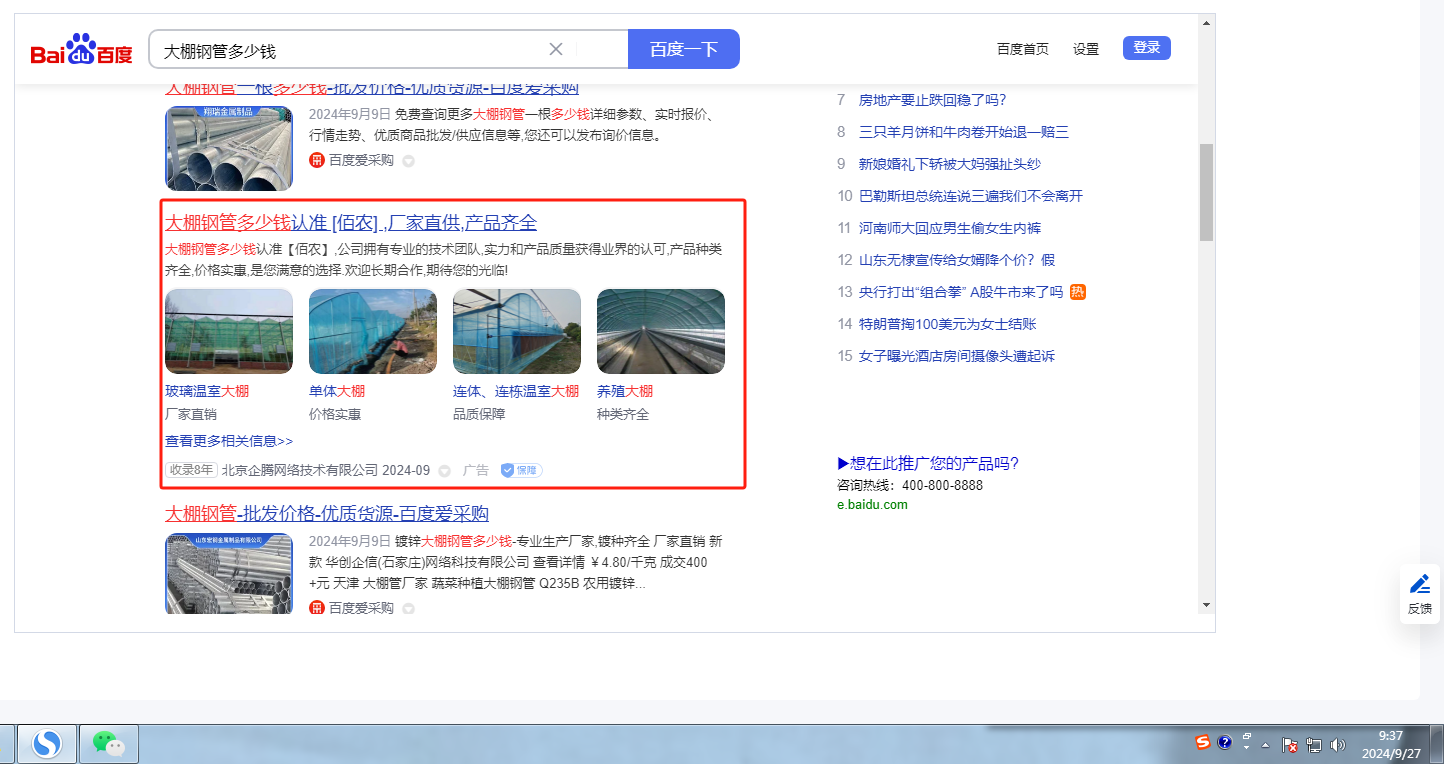
Task: Click the page scrollbar down arrow
Action: coord(1206,605)
